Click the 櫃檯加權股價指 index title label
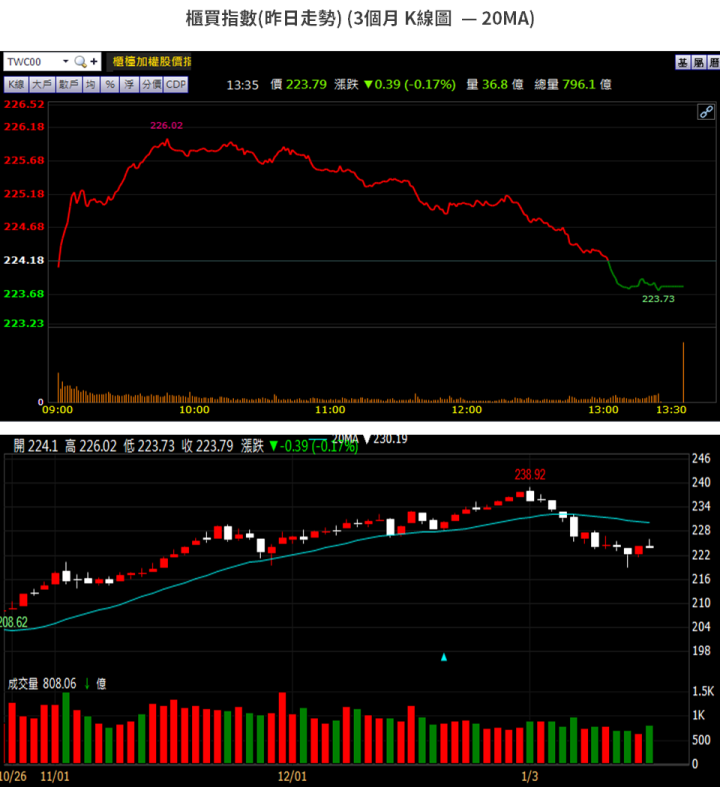Image resolution: width=720 pixels, height=787 pixels. tap(151, 62)
